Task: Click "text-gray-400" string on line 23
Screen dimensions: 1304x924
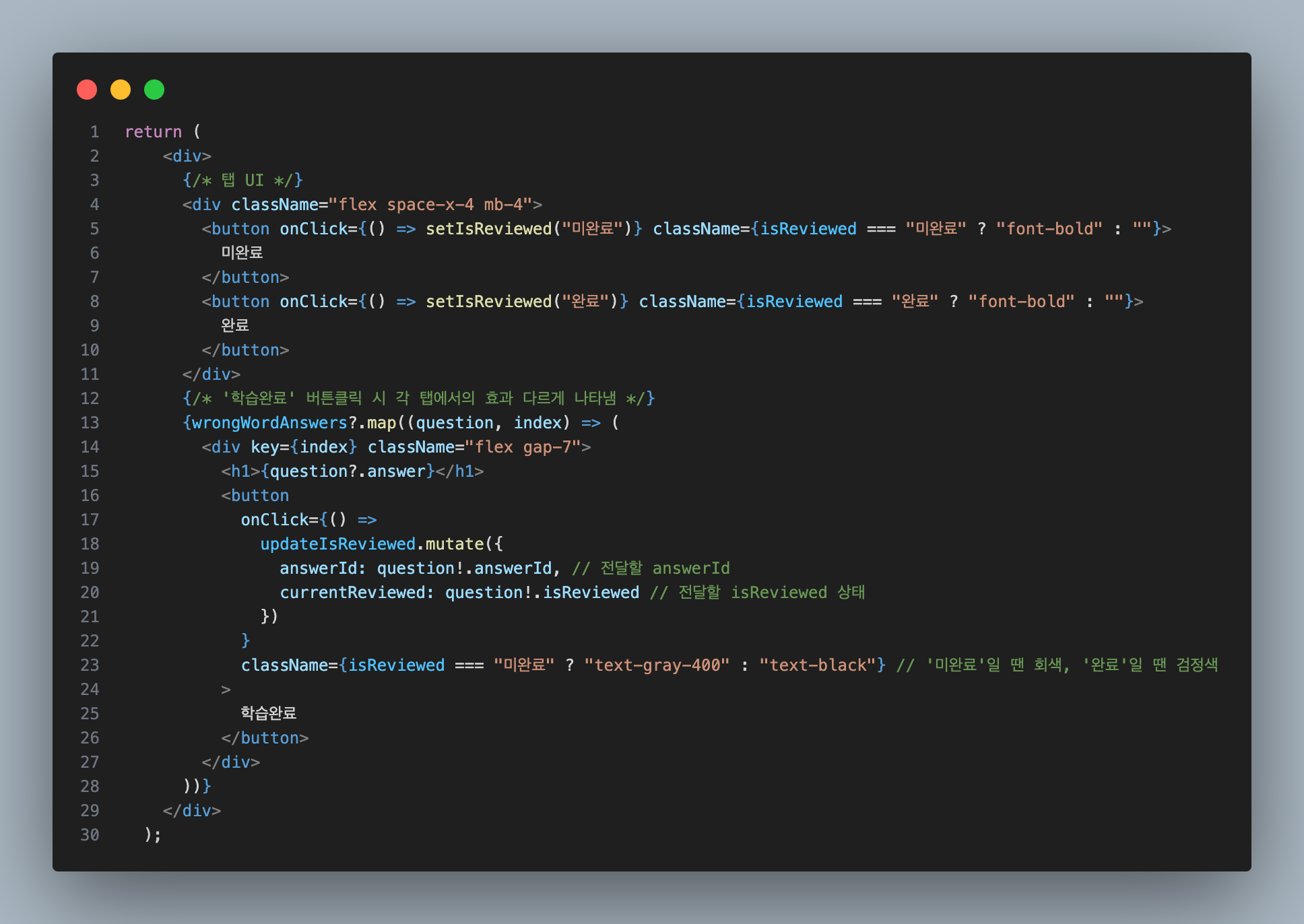Action: [x=657, y=665]
